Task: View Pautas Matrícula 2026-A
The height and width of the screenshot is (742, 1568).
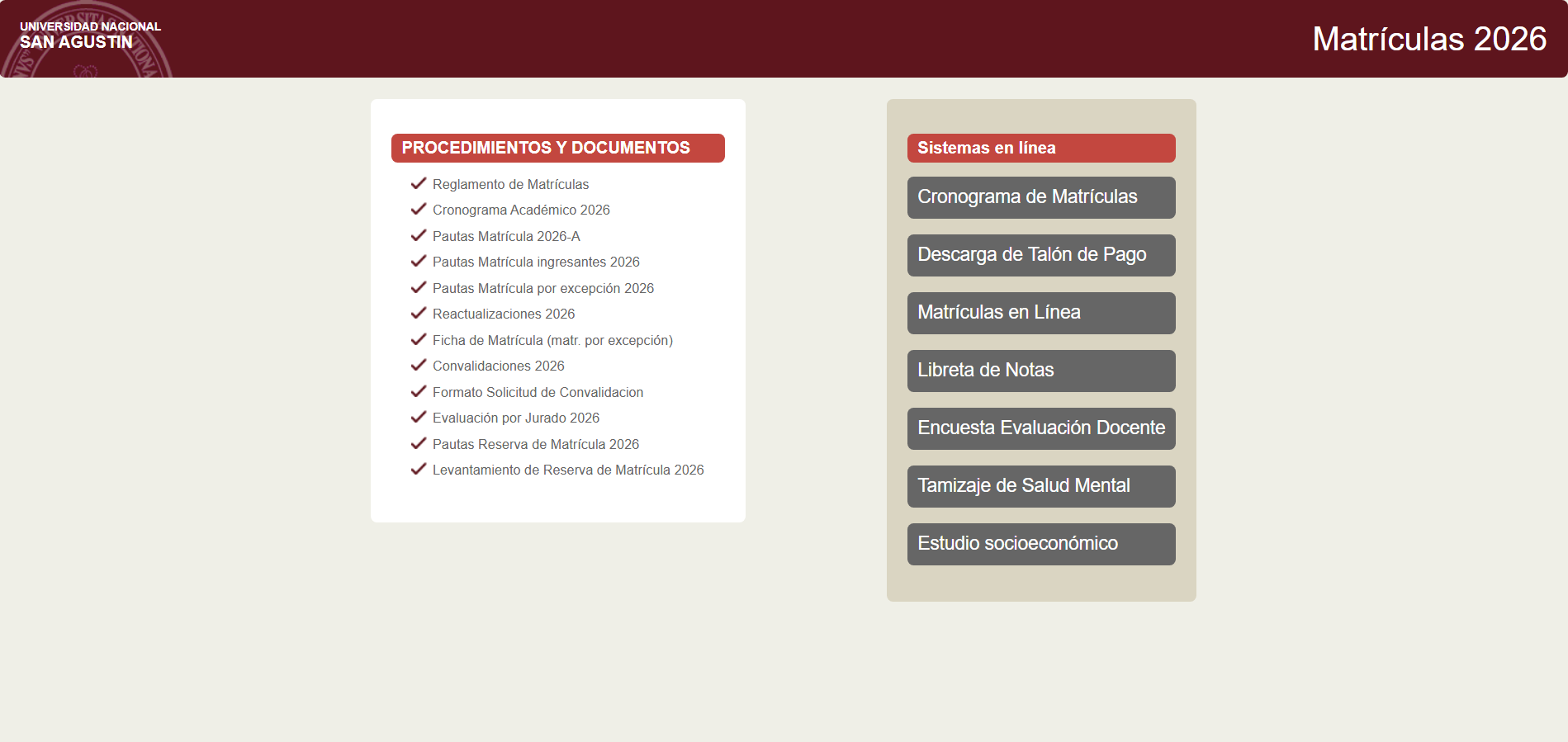Action: (x=506, y=236)
